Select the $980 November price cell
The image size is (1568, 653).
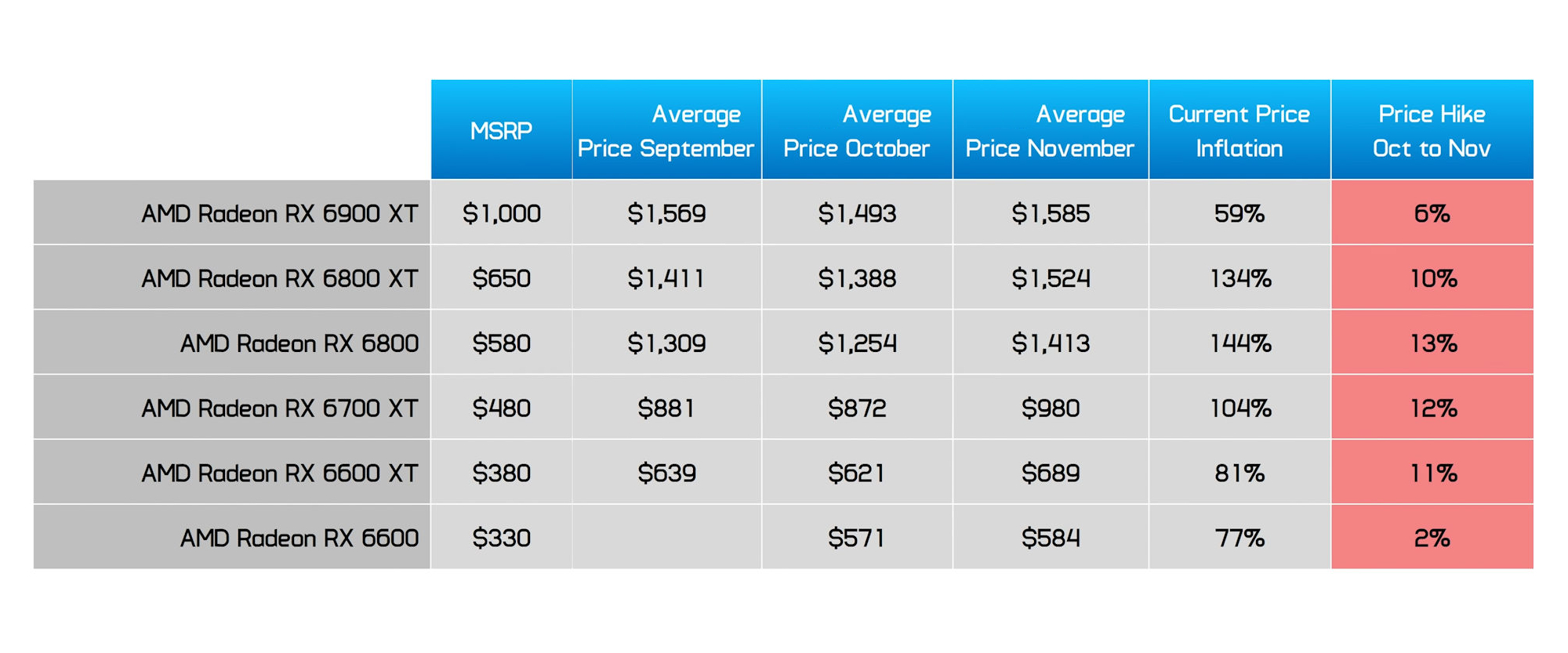tap(1050, 408)
